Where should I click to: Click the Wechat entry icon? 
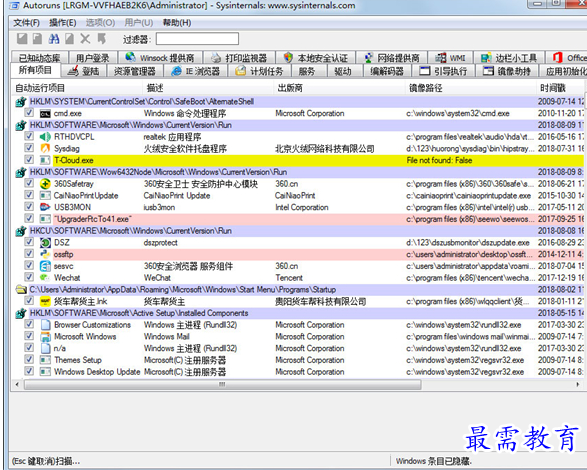pyautogui.click(x=45, y=278)
